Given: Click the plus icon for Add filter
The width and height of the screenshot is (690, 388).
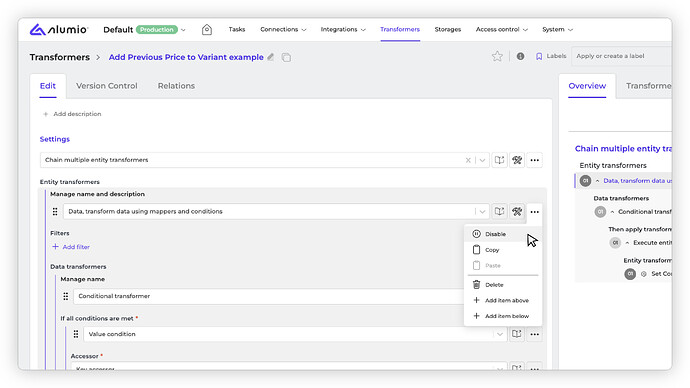Looking at the screenshot, I should (55, 247).
